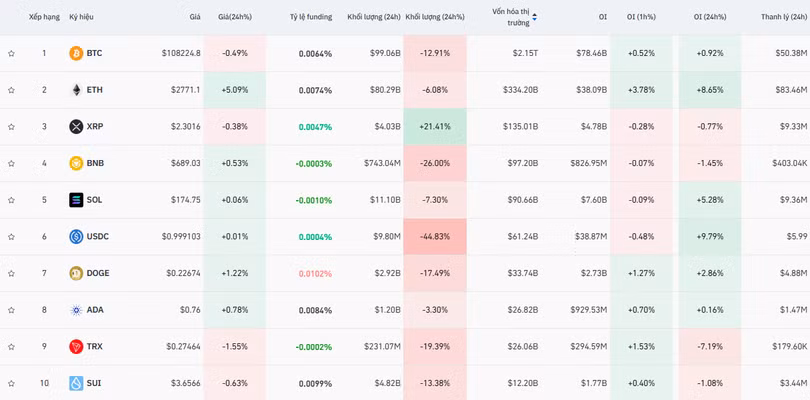The height and width of the screenshot is (400, 810).
Task: Toggle favorite star for BTC row
Action: click(x=11, y=53)
